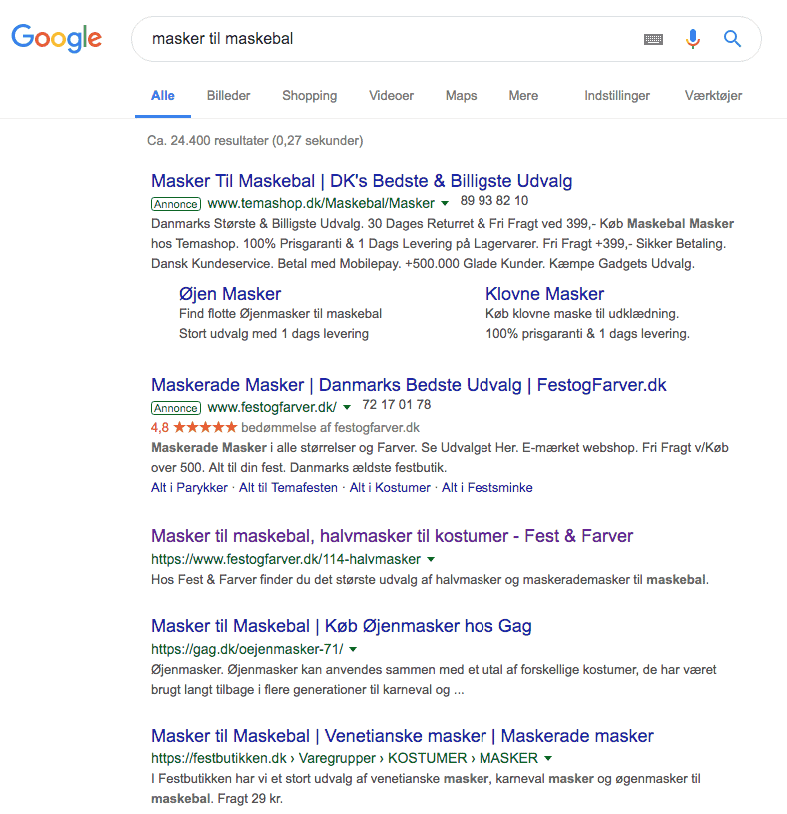Viewport: 787px width, 814px height.
Task: Click the https://gag.dk/oejenmasker-71/ URL
Action: tap(247, 649)
